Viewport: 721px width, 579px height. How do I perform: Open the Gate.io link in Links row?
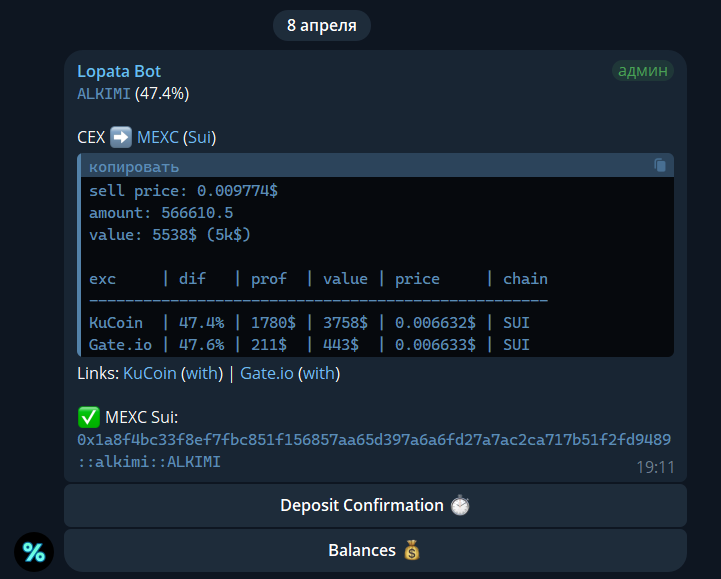point(267,373)
